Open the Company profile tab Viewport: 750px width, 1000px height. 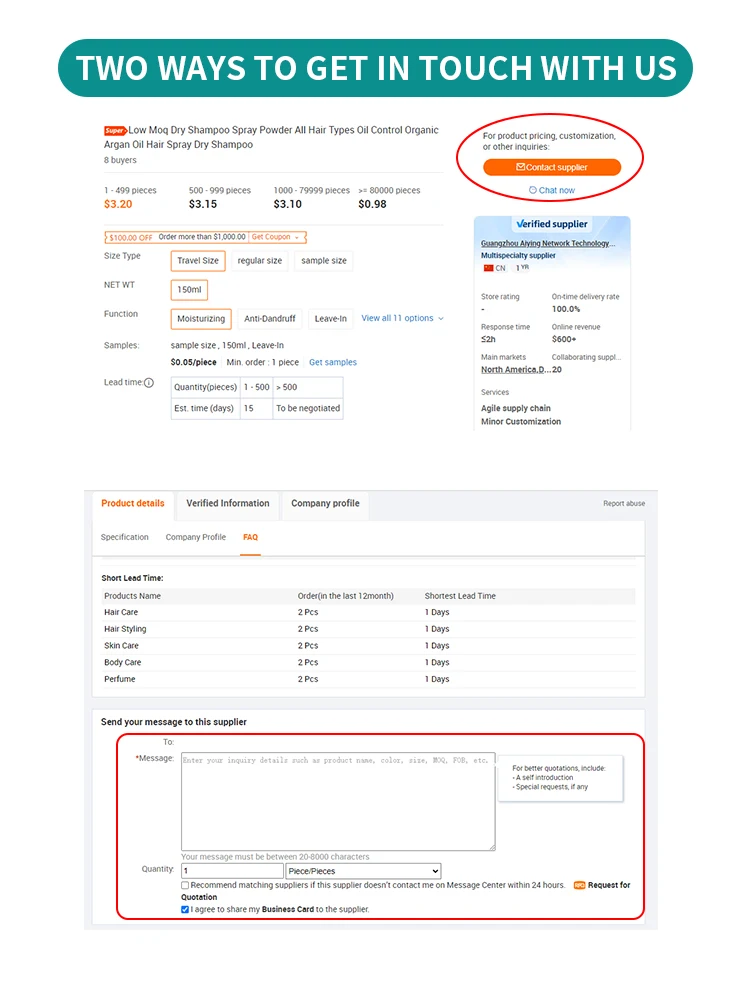click(325, 504)
